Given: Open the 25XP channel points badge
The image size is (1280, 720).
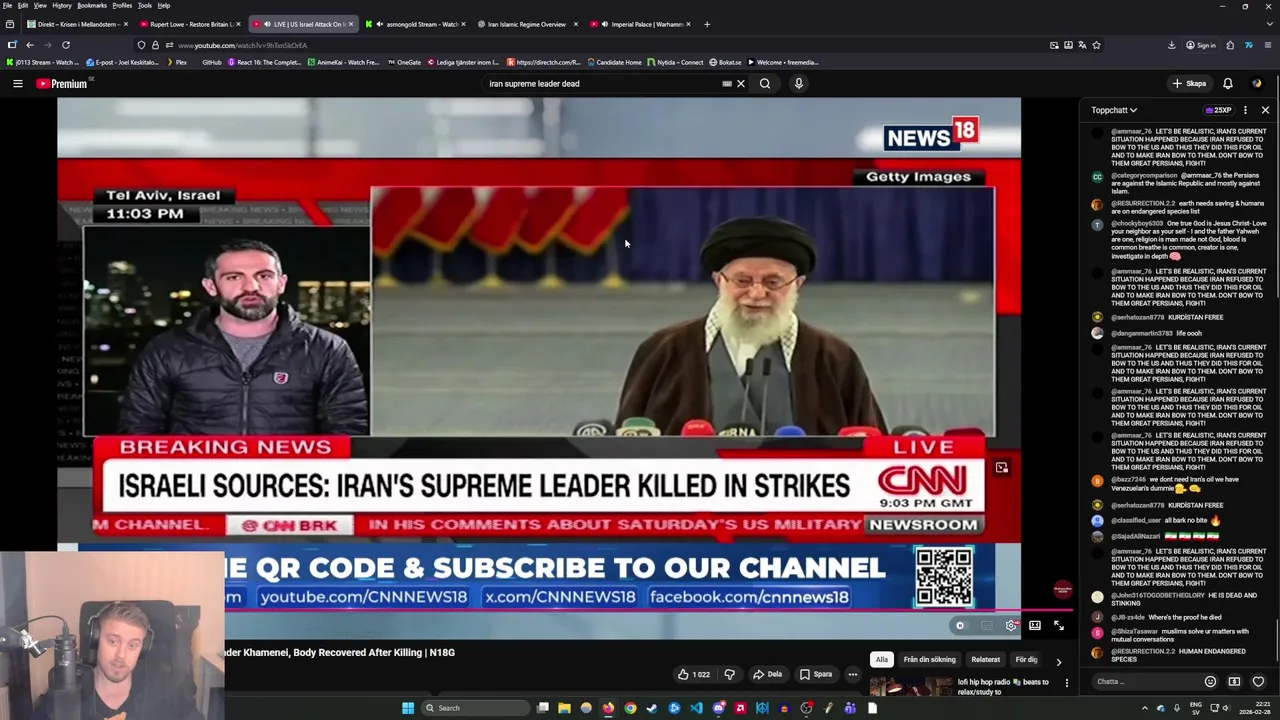Looking at the screenshot, I should click(1219, 110).
